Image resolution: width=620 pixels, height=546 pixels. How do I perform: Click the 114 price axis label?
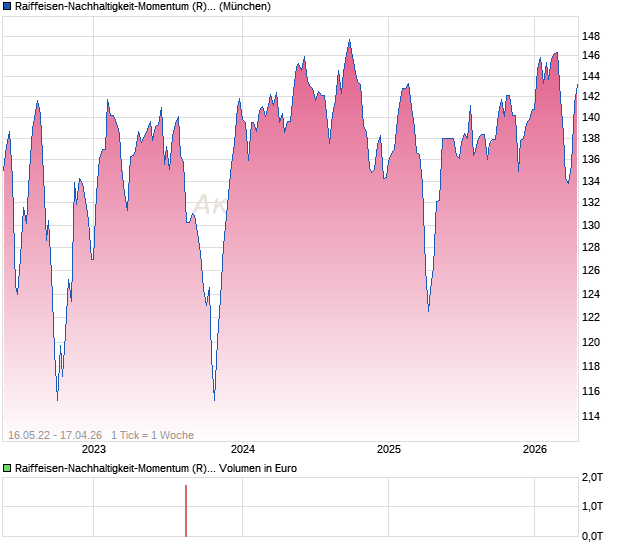click(x=591, y=416)
